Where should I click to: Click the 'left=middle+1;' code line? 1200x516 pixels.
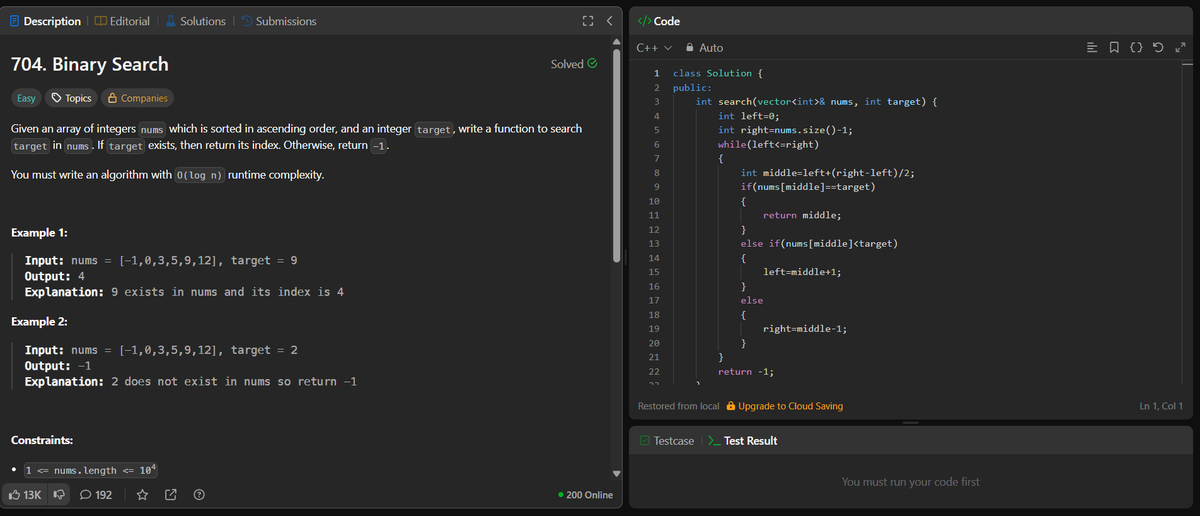802,272
